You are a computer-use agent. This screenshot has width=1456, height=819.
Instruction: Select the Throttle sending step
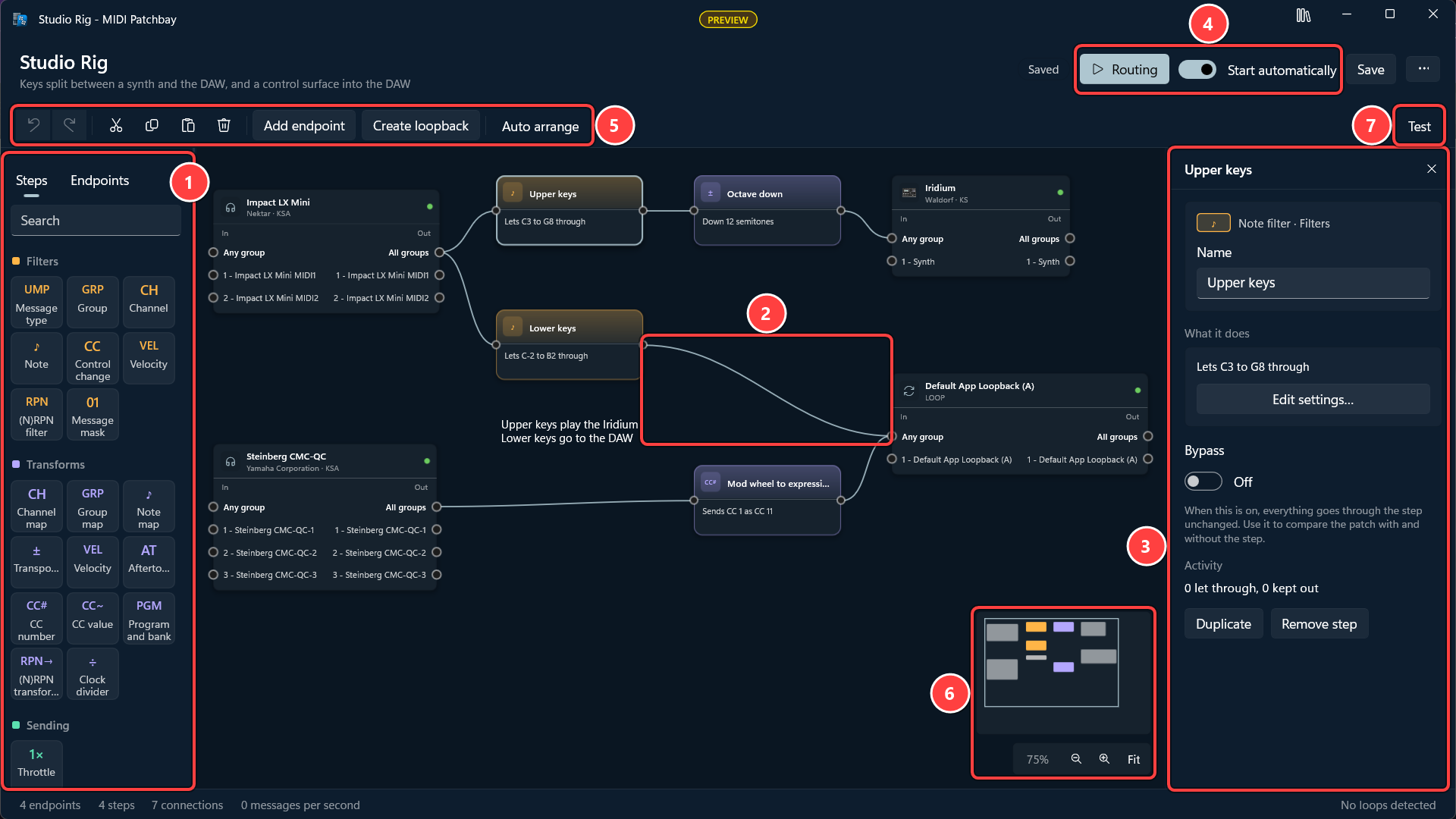[x=36, y=762]
